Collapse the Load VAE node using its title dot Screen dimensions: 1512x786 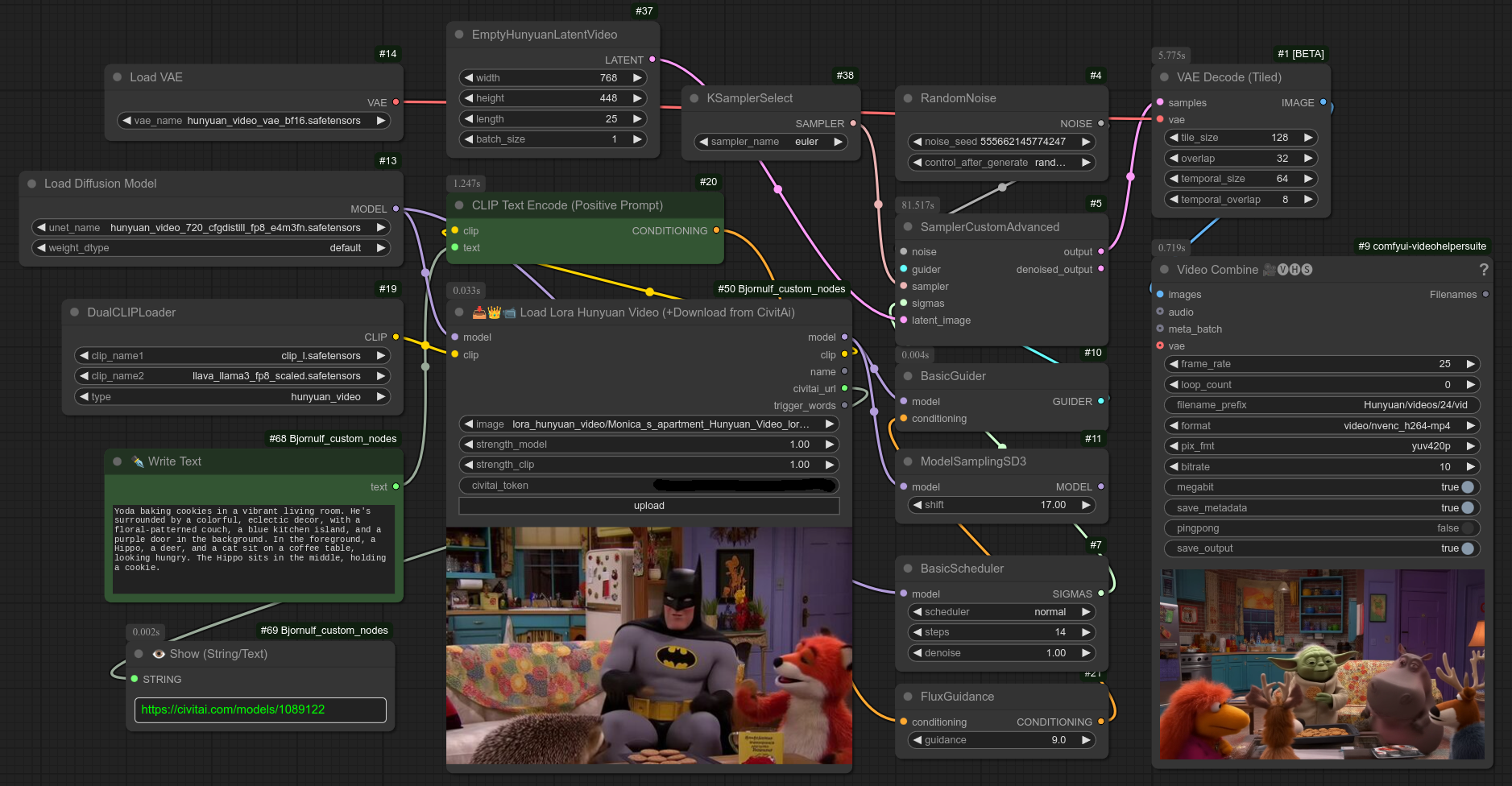pos(118,77)
